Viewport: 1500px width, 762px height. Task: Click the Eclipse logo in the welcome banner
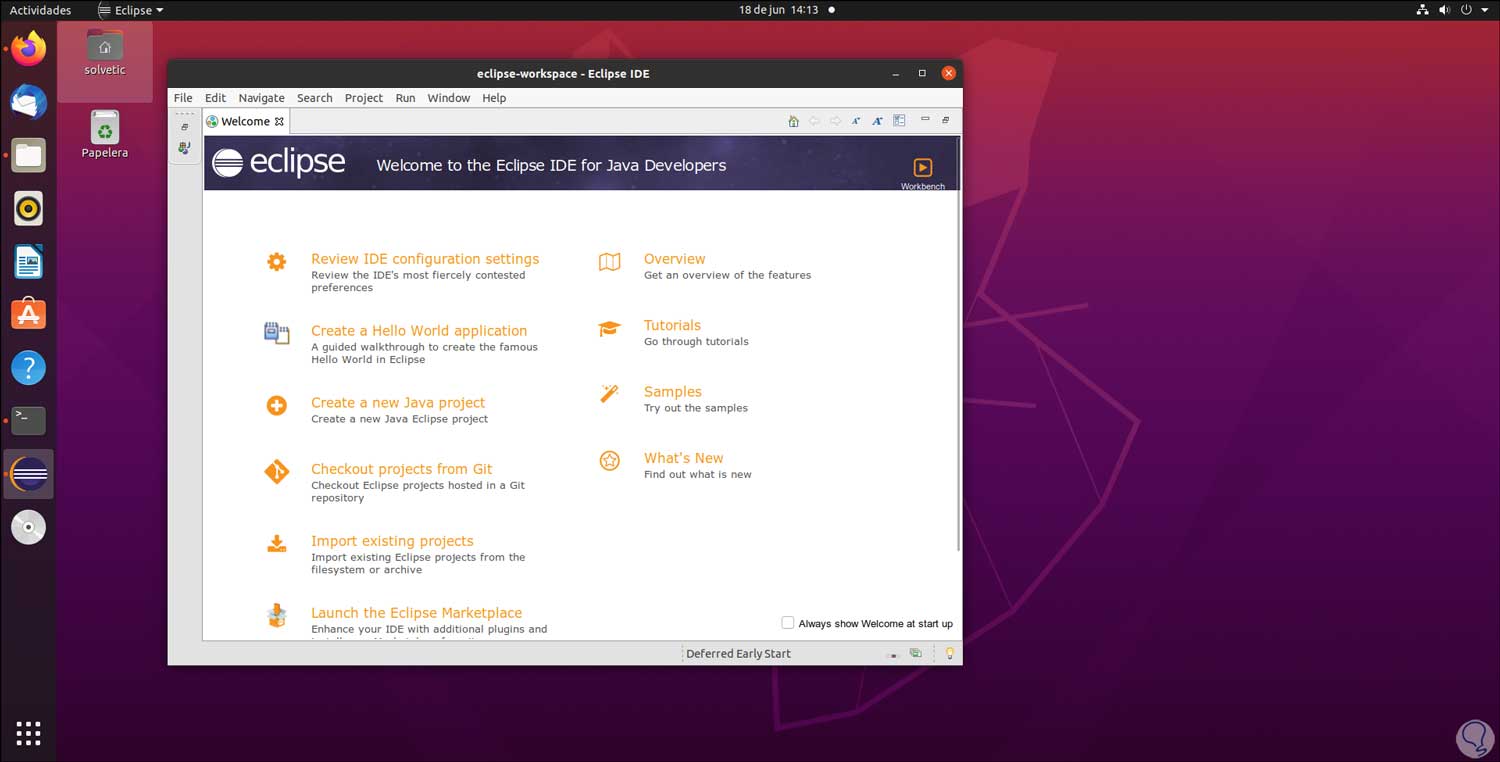click(x=279, y=162)
